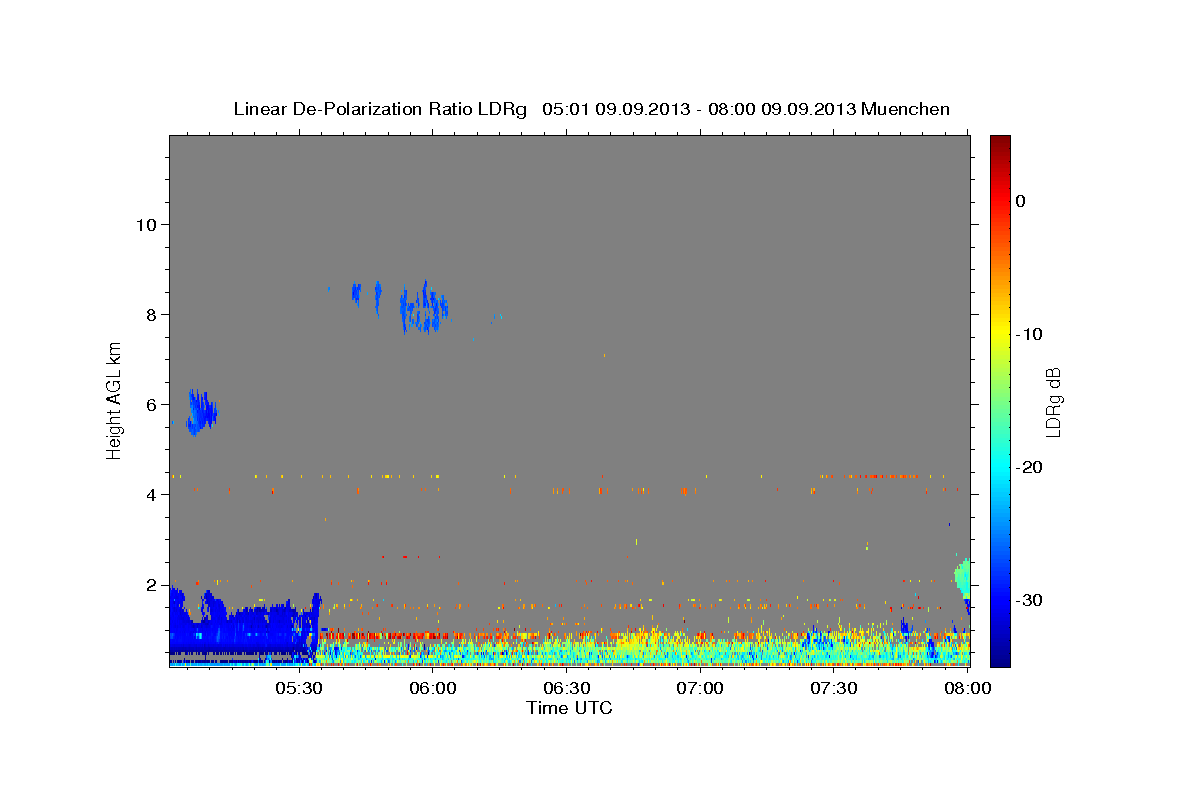This screenshot has height=800, width=1200.
Task: Click the plot title 'Linear De-Polarization Ratio LDRg'
Action: click(x=379, y=109)
